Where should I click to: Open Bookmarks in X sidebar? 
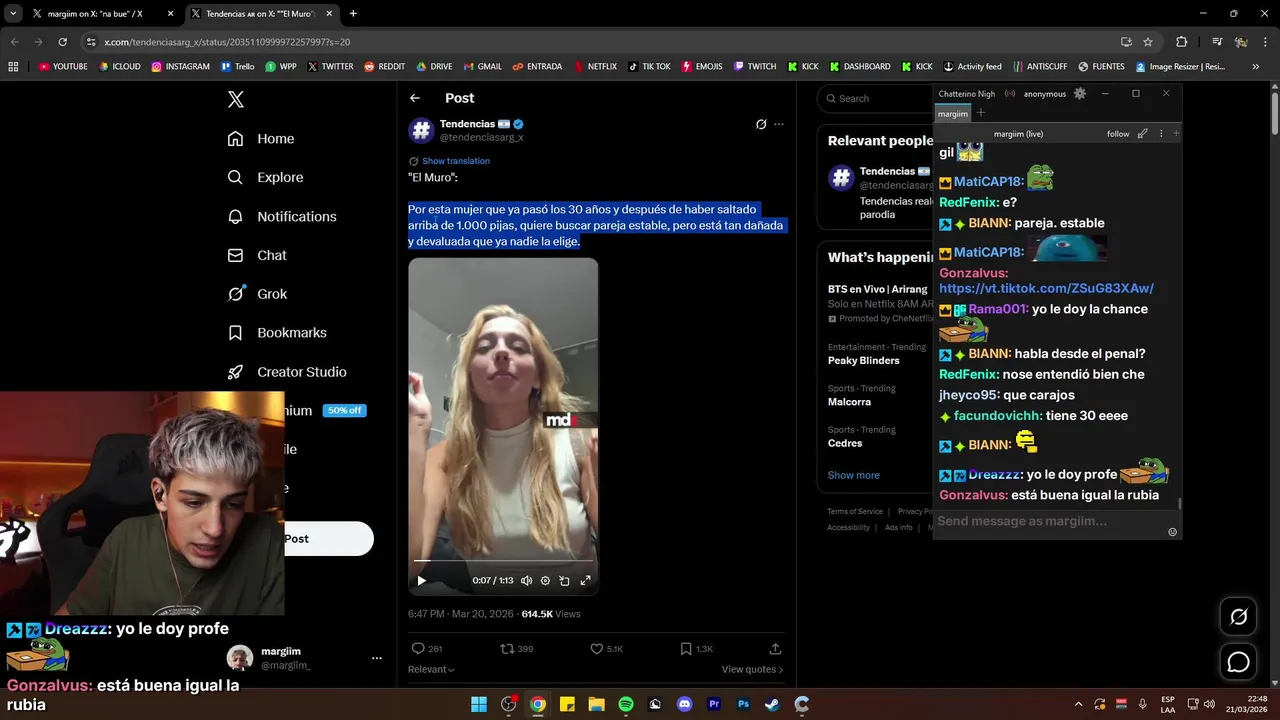pos(277,333)
